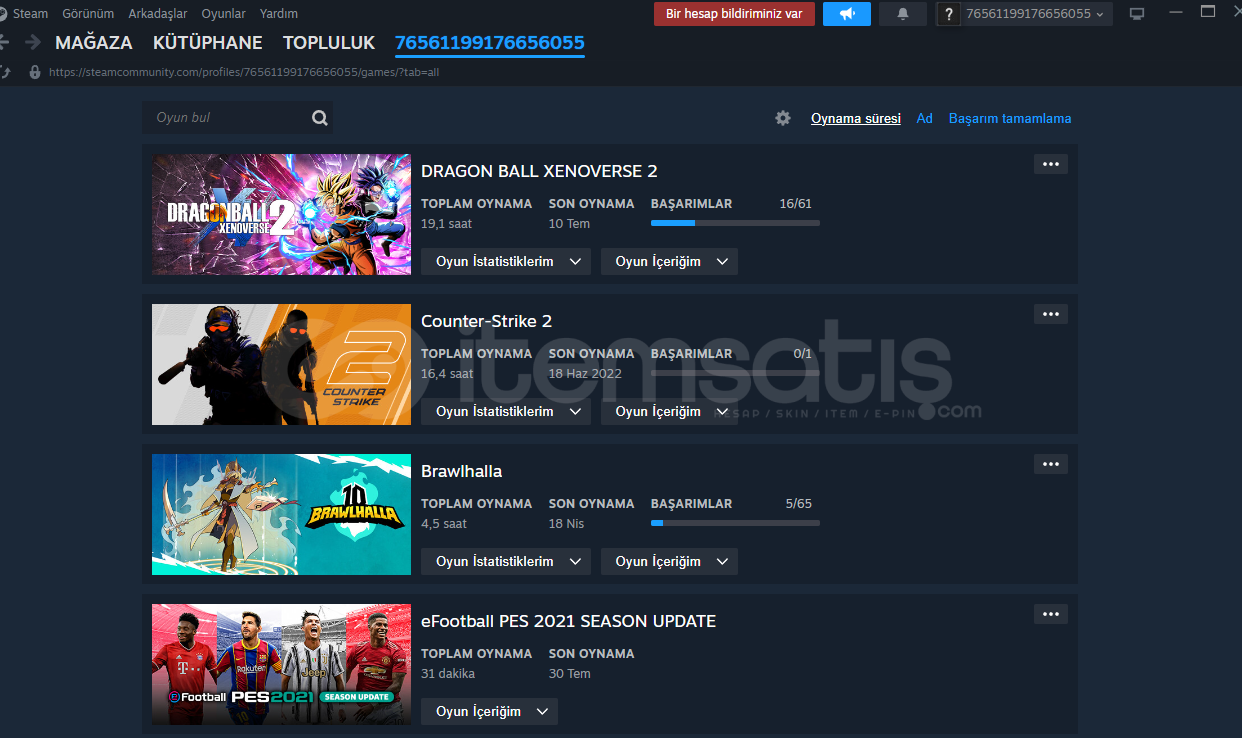Viewport: 1242px width, 738px height.
Task: Expand Oyun İstatistiklerim for Counter-Strike 2
Action: pyautogui.click(x=506, y=411)
